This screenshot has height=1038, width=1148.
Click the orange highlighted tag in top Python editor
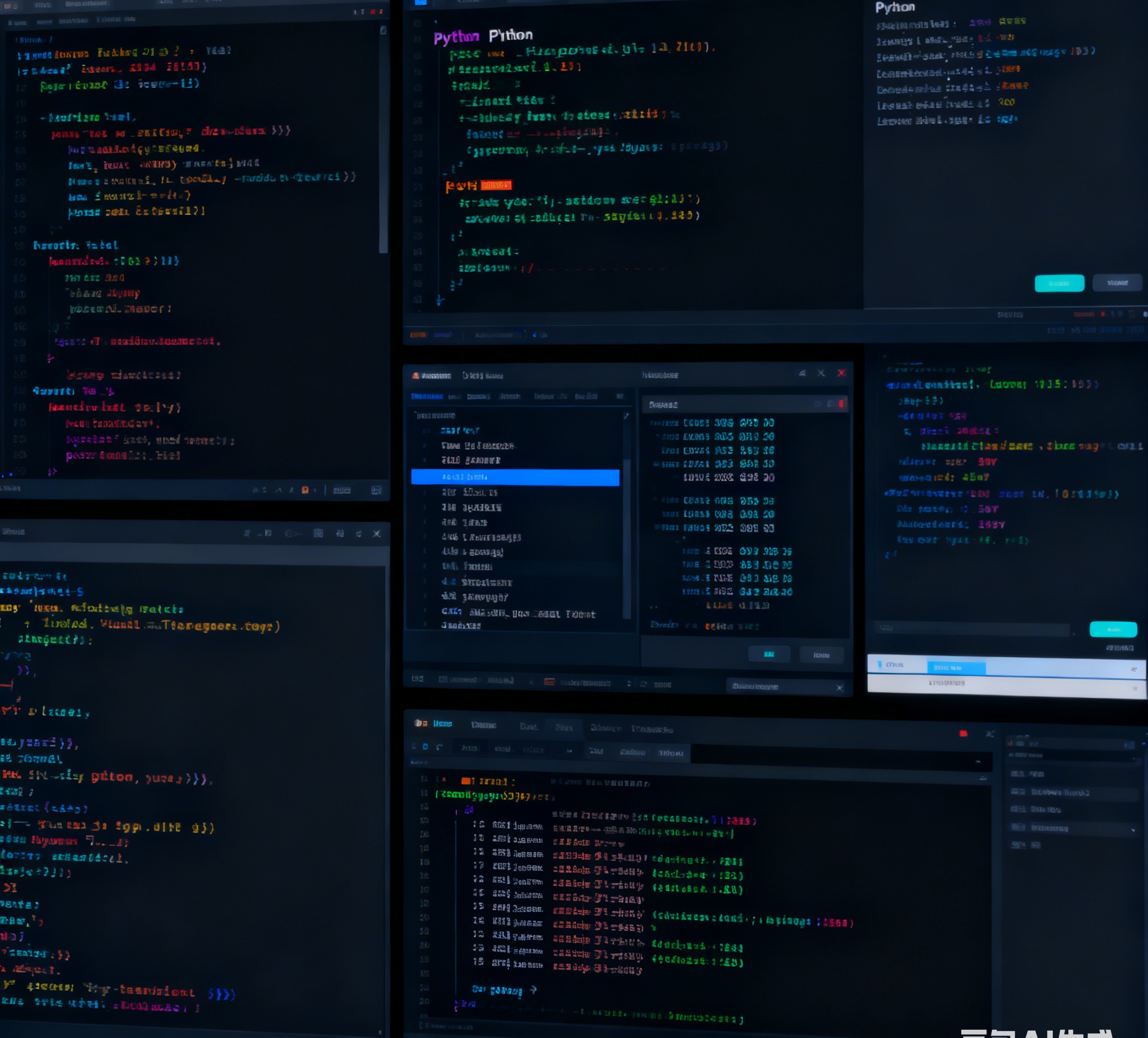coord(496,185)
